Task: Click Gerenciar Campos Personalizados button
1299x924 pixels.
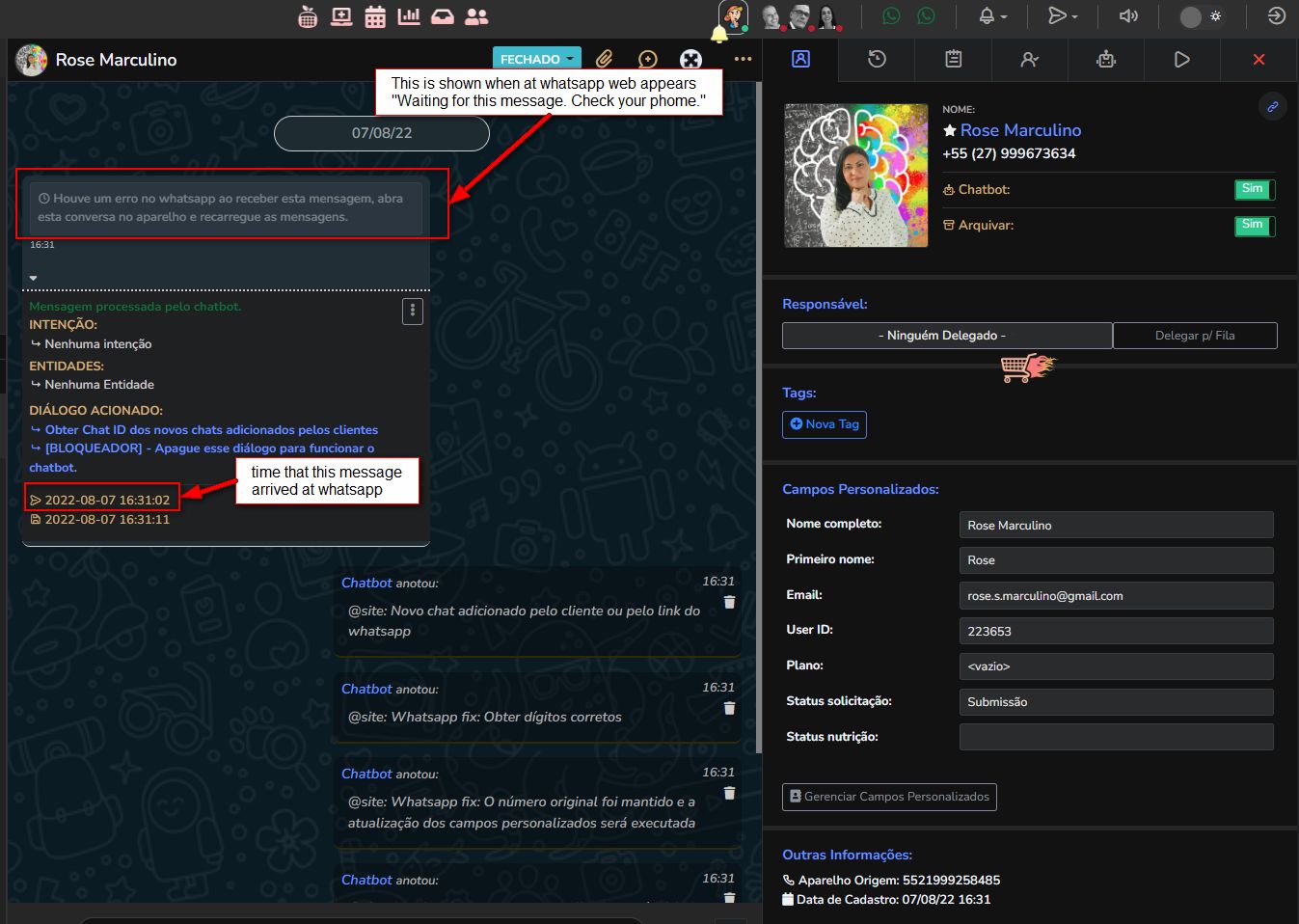Action: (x=889, y=797)
